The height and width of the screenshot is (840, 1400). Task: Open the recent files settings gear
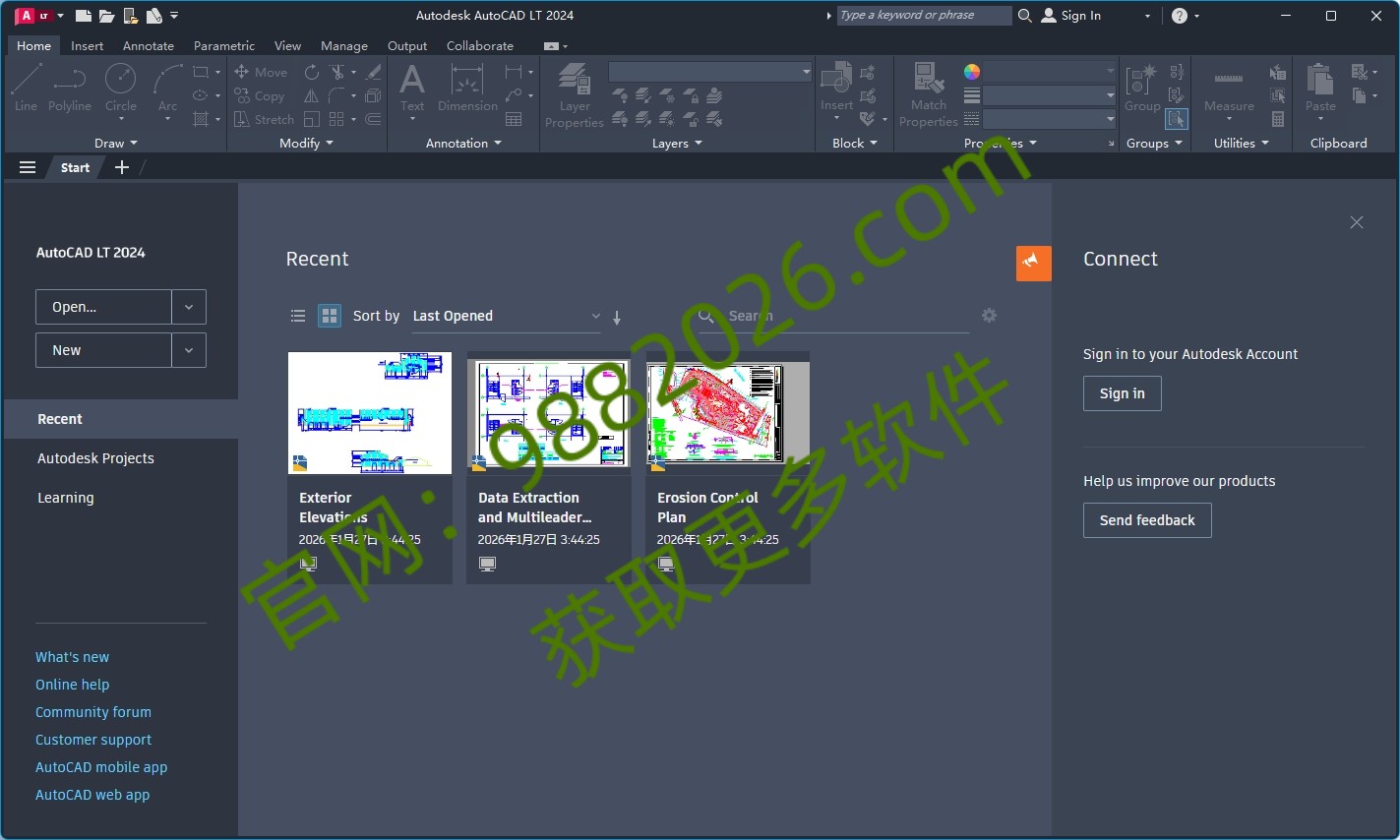[x=989, y=315]
